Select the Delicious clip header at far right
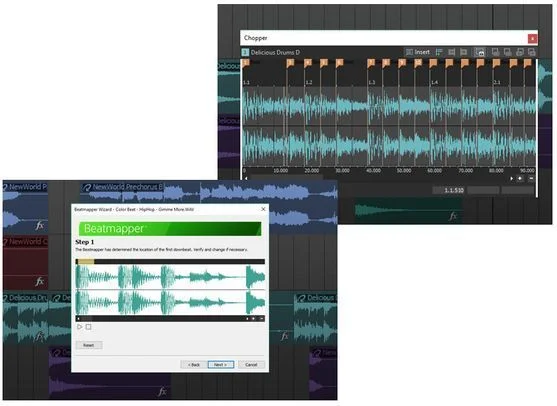This screenshot has height=406, width=557. pos(317,298)
